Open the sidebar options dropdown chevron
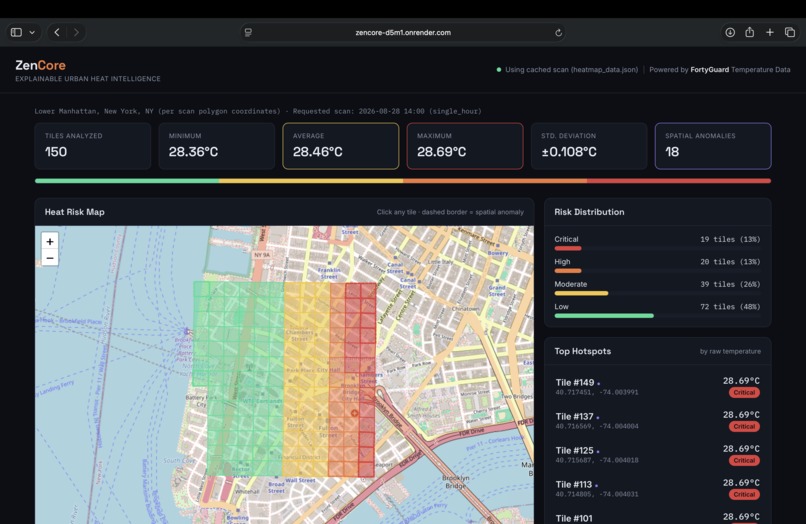 tap(32, 32)
